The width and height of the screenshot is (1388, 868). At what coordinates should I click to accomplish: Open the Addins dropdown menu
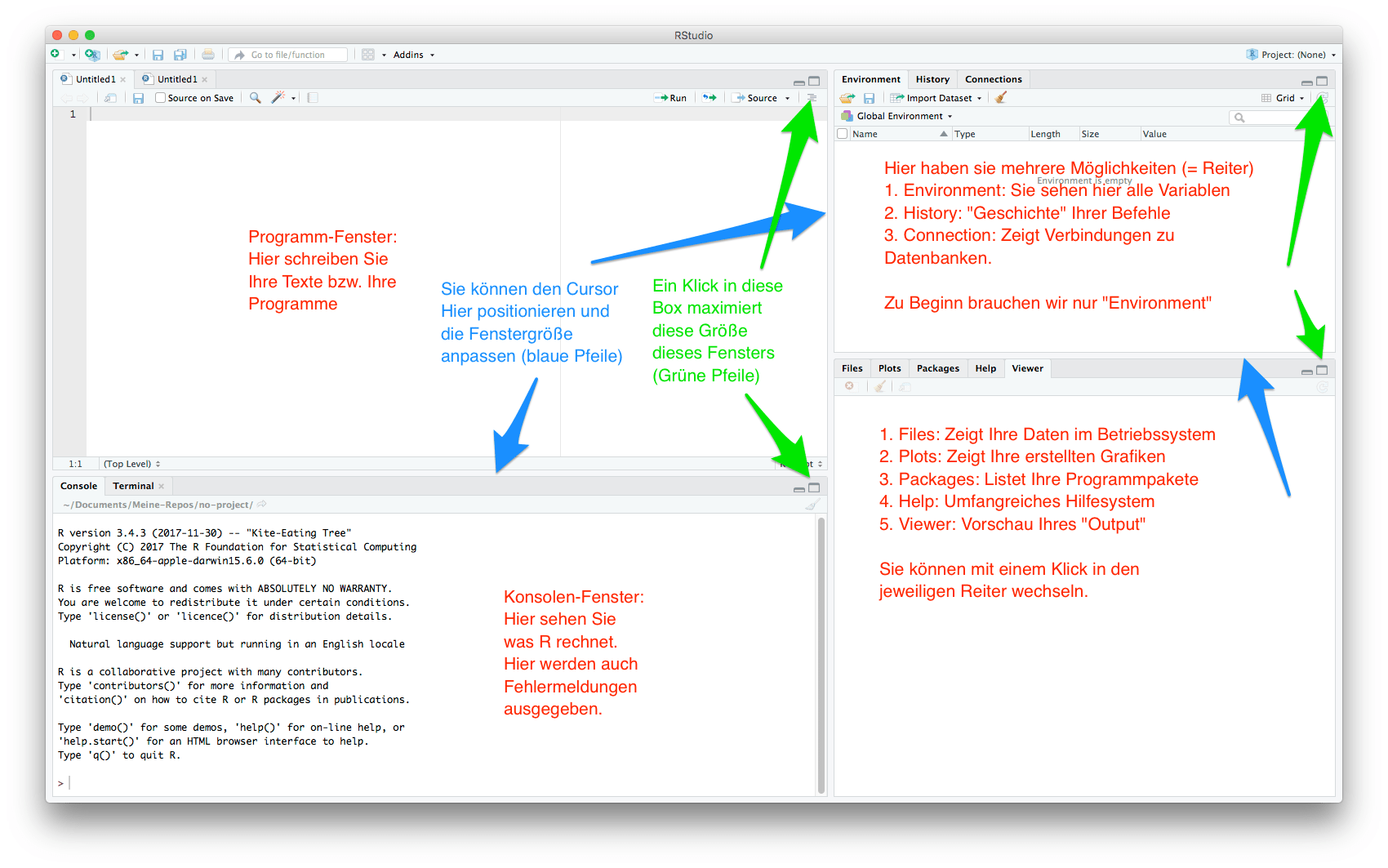pyautogui.click(x=413, y=55)
